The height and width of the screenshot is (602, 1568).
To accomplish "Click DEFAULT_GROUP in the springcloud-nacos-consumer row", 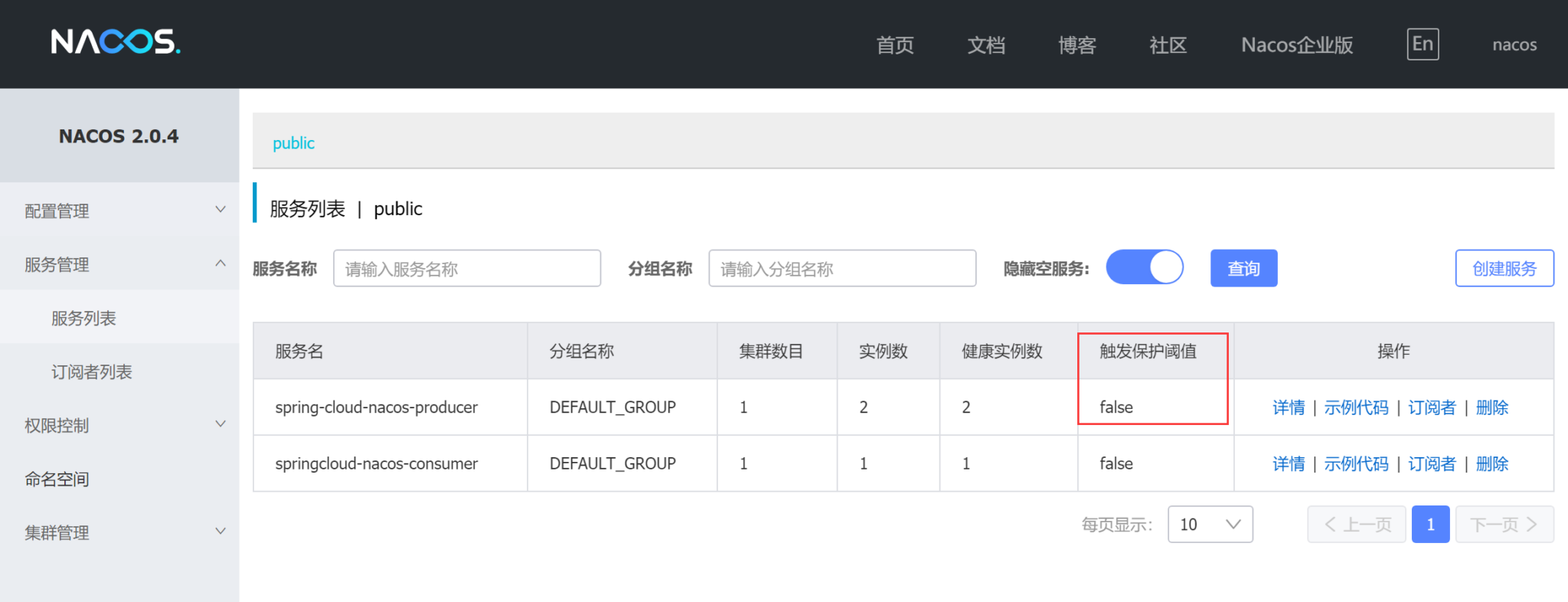I will tap(612, 463).
